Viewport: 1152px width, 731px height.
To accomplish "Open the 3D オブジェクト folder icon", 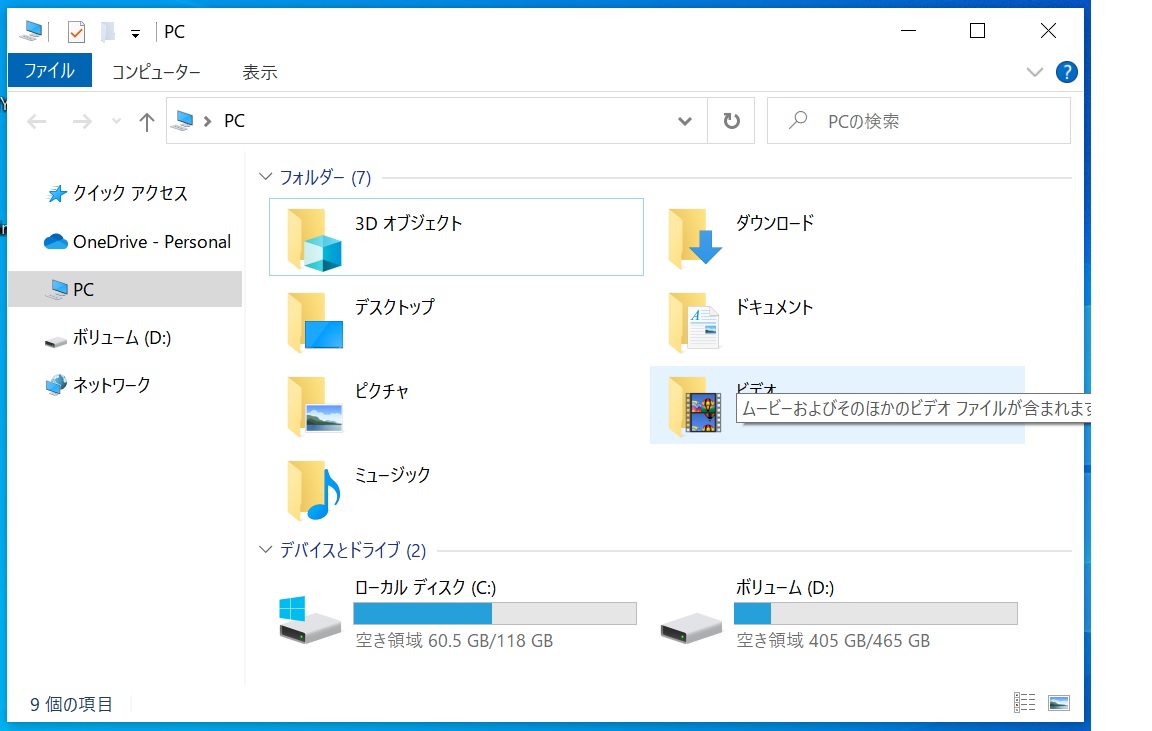I will pos(314,240).
